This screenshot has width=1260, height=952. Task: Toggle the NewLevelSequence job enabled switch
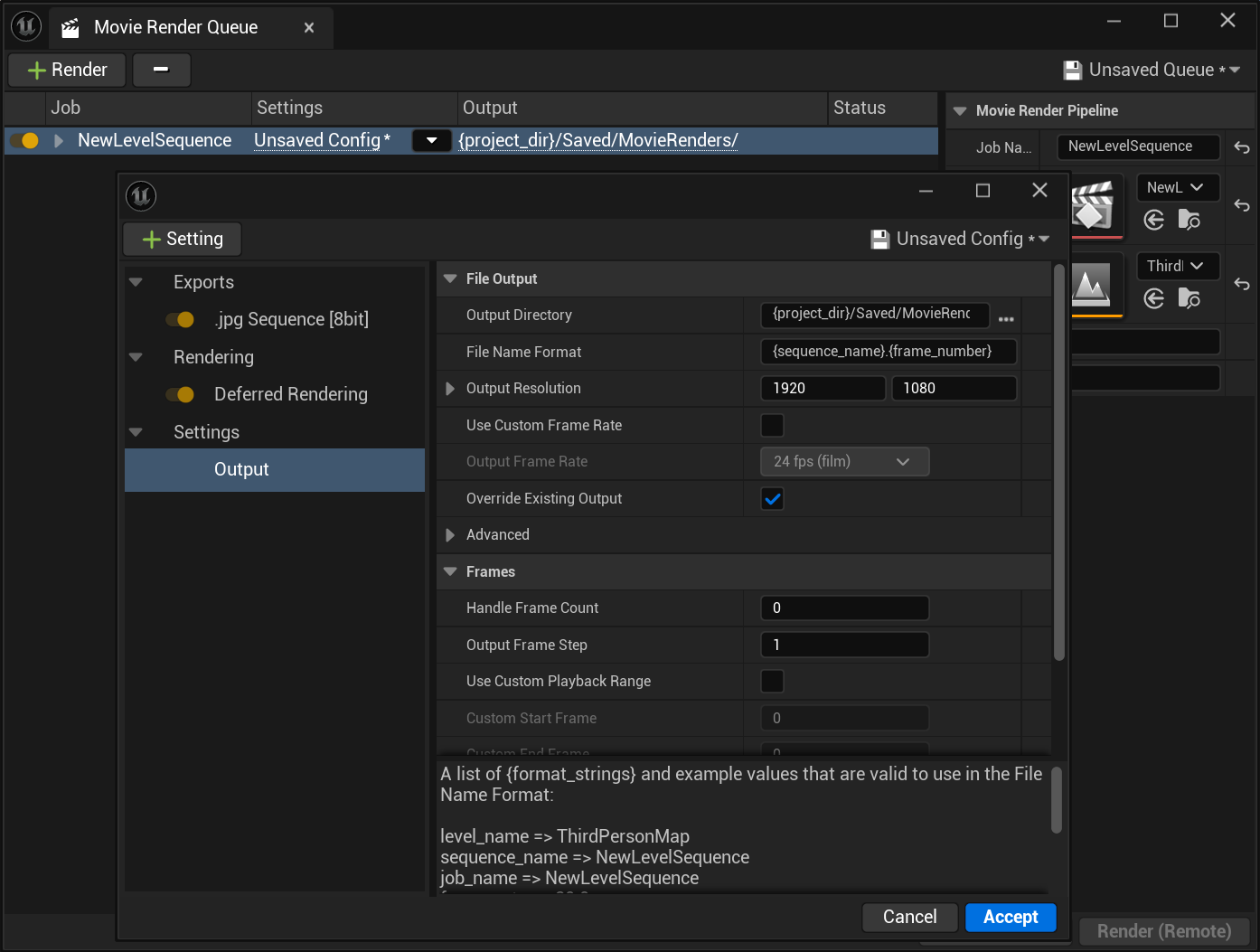[x=24, y=140]
